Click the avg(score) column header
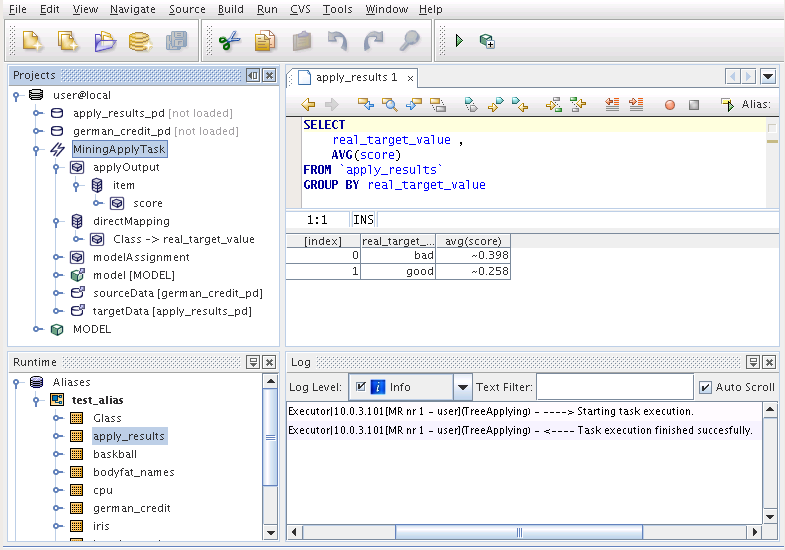The width and height of the screenshot is (785, 550). [x=473, y=241]
